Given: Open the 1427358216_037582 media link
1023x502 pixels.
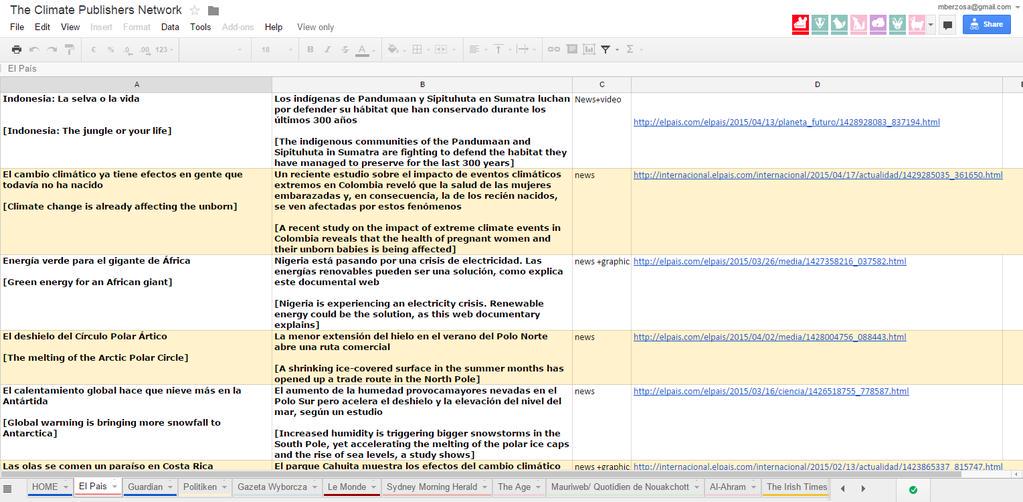Looking at the screenshot, I should (x=770, y=261).
